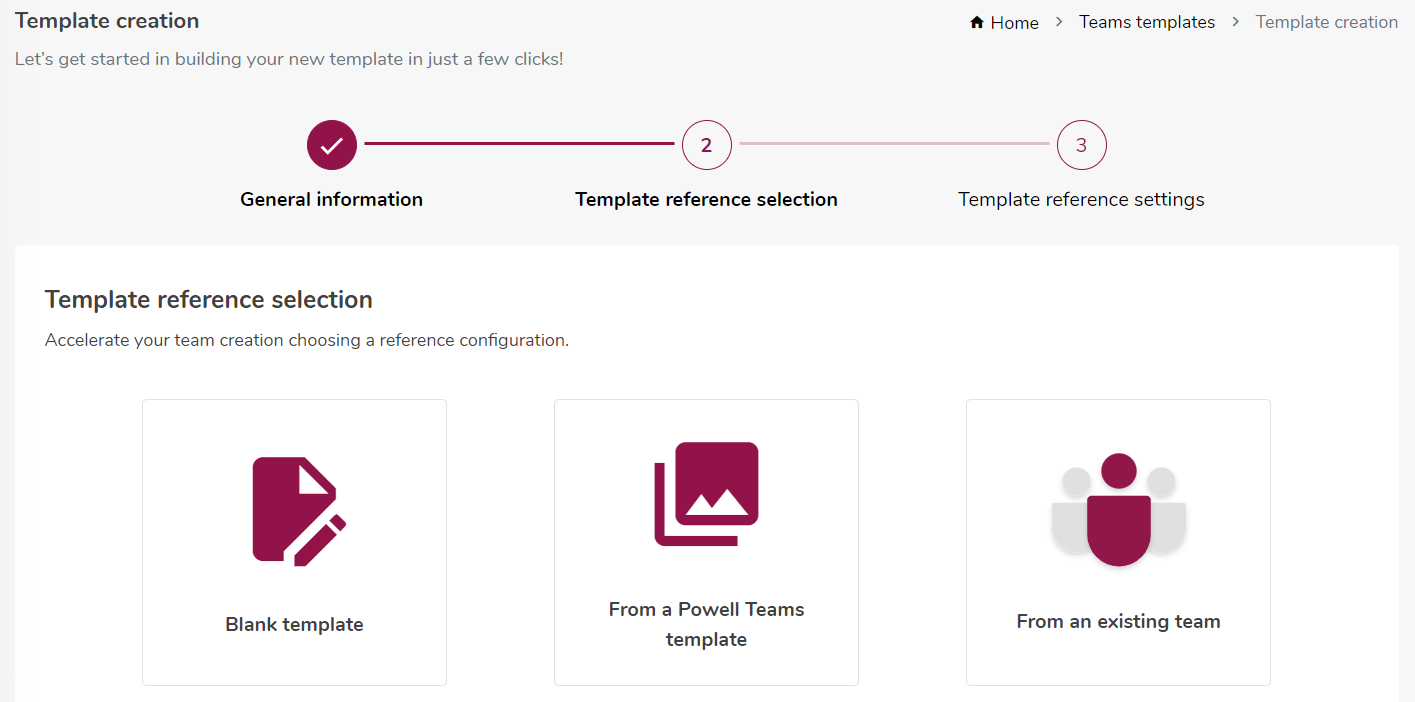Click the Template reference settings step label
Viewport: 1415px width, 702px height.
pyautogui.click(x=1081, y=198)
